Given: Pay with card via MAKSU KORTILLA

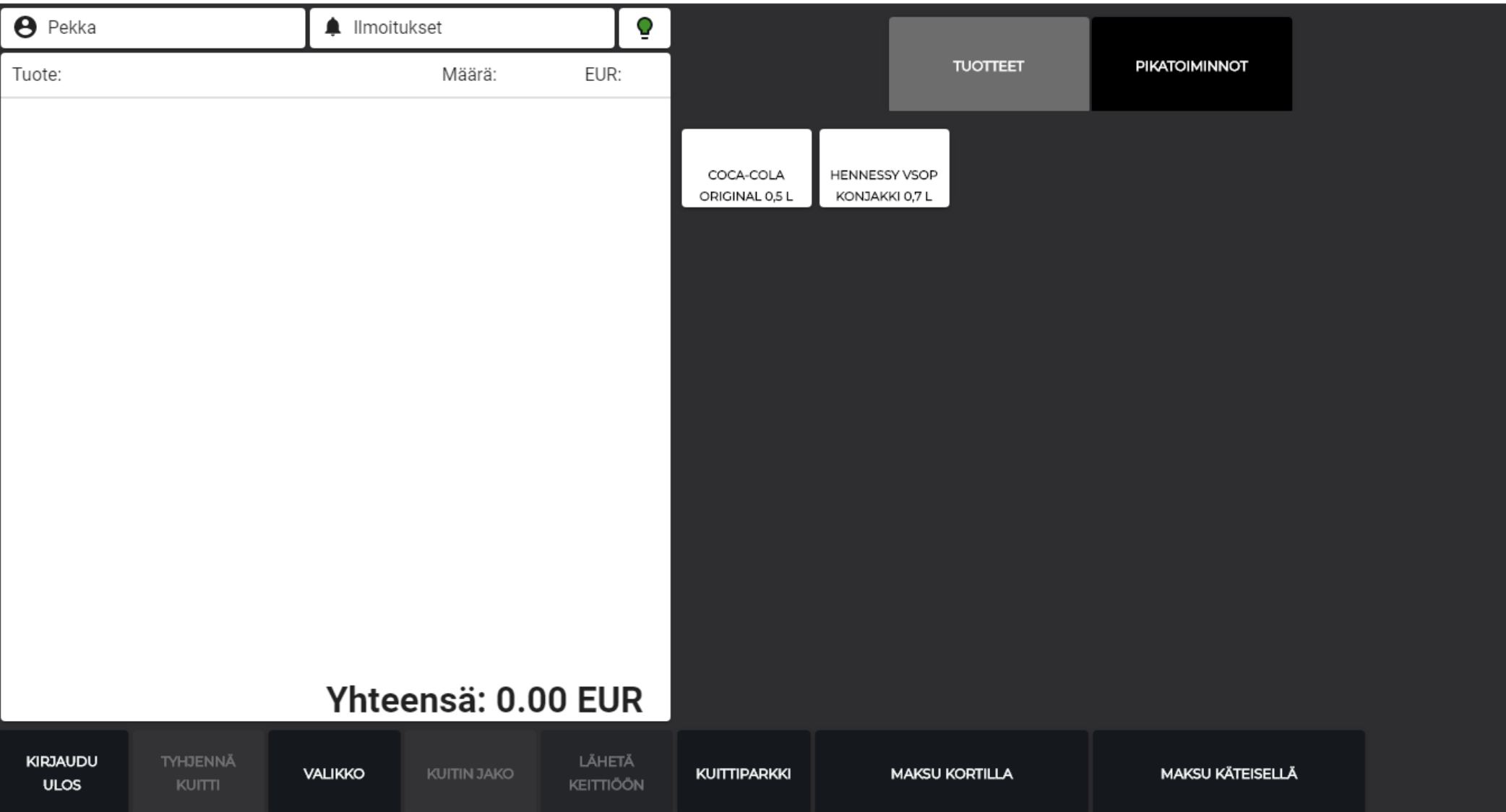Looking at the screenshot, I should pyautogui.click(x=951, y=772).
